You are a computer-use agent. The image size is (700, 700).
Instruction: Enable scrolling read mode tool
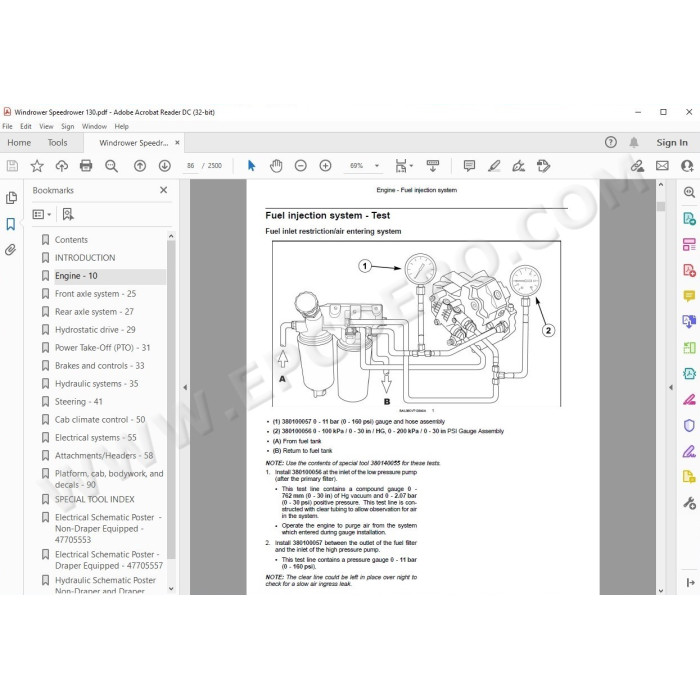point(433,166)
